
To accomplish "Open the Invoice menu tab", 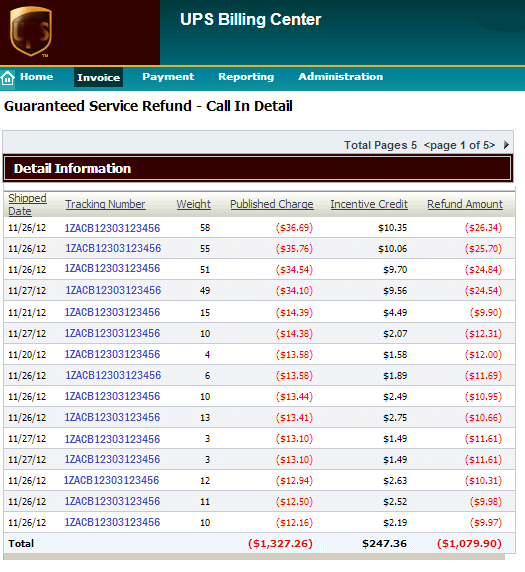I will tap(99, 77).
